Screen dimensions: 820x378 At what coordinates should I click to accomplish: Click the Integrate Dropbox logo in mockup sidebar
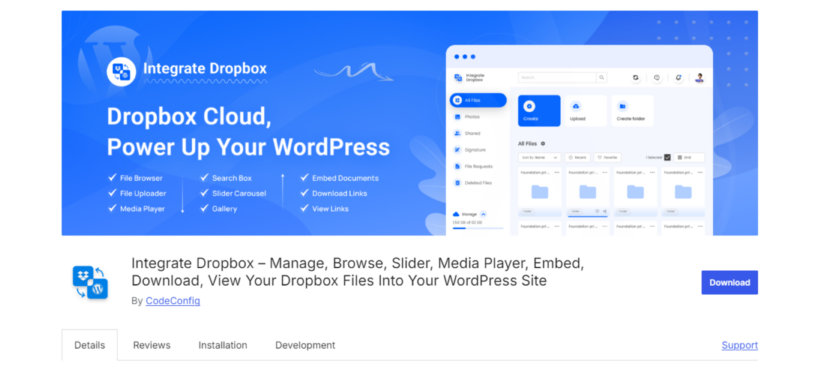pos(469,77)
